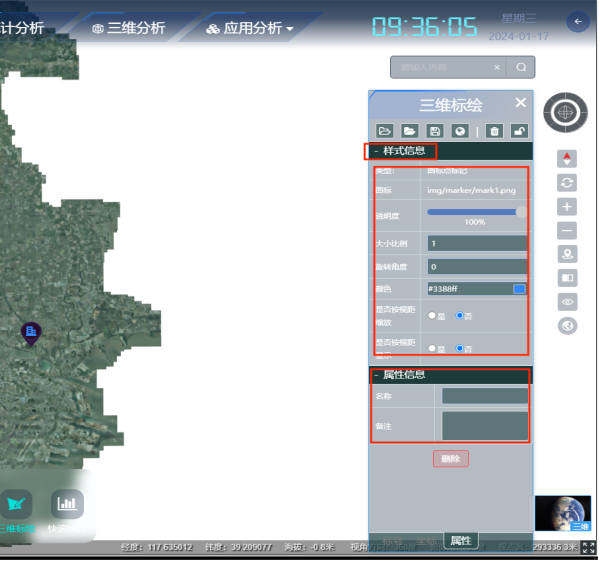Screen dimensions: 600x561
Task: Click the 2024-01-17 date text
Action: [x=518, y=36]
